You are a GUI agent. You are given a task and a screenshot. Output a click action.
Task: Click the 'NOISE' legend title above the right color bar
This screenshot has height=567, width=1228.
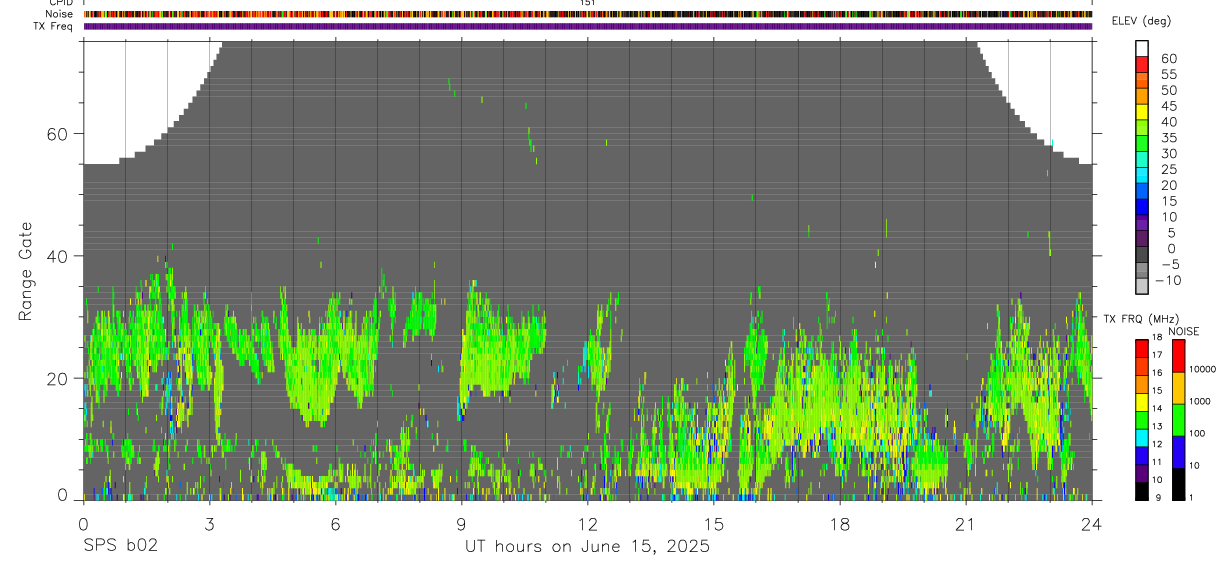[x=1183, y=331]
